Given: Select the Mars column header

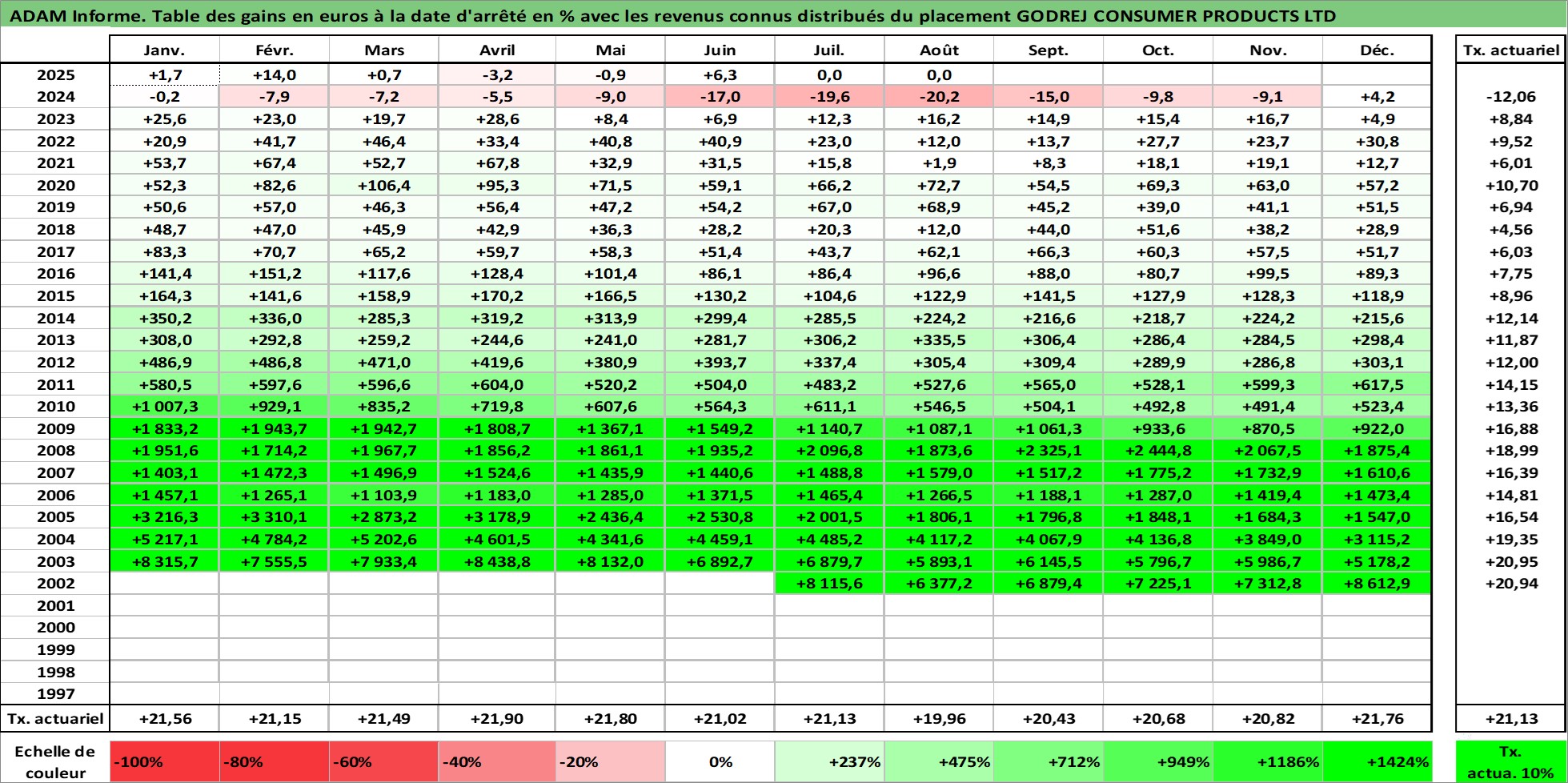Looking at the screenshot, I should [x=383, y=50].
